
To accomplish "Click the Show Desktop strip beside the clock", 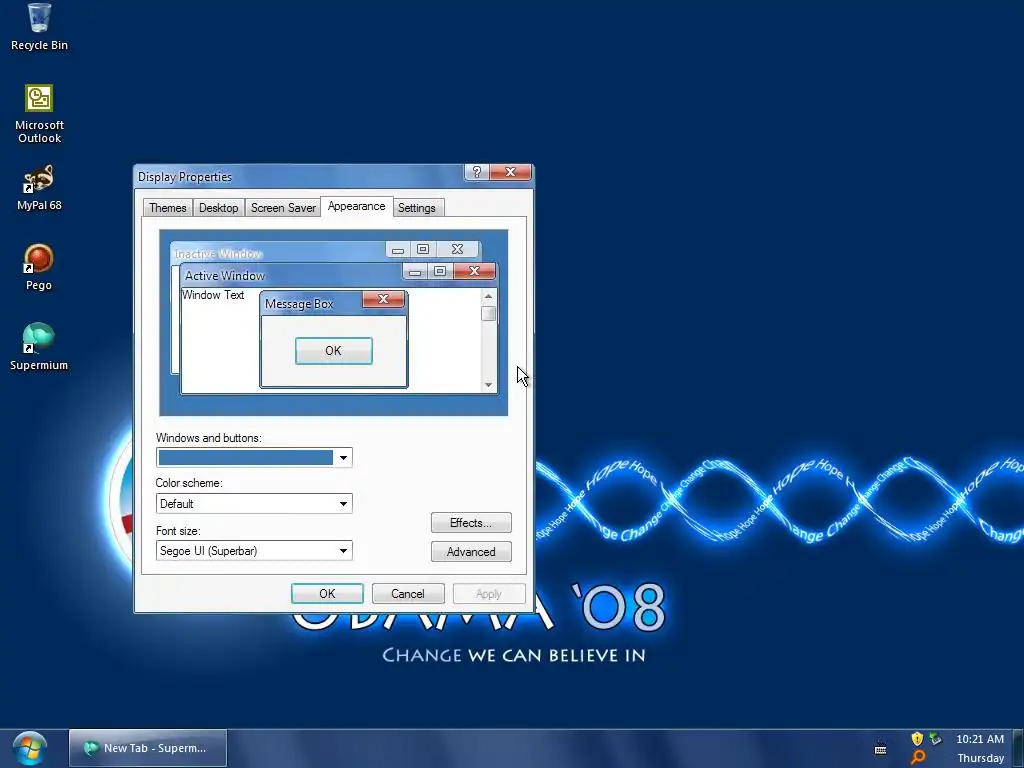I will click(x=1017, y=748).
